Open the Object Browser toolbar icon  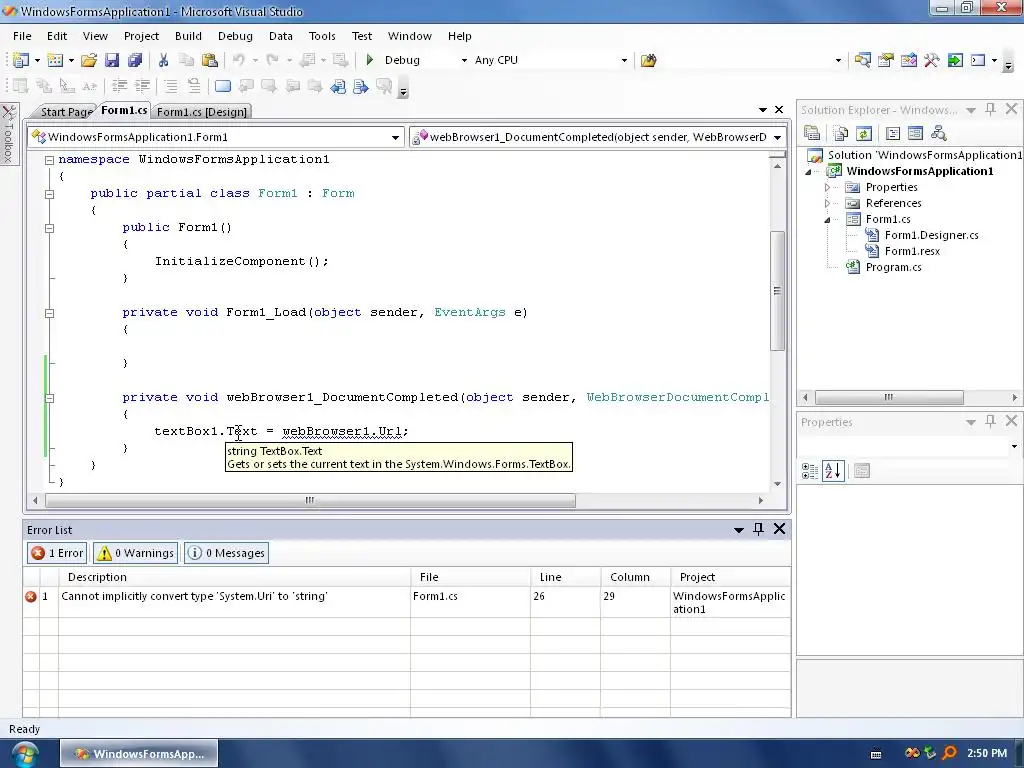coord(908,60)
